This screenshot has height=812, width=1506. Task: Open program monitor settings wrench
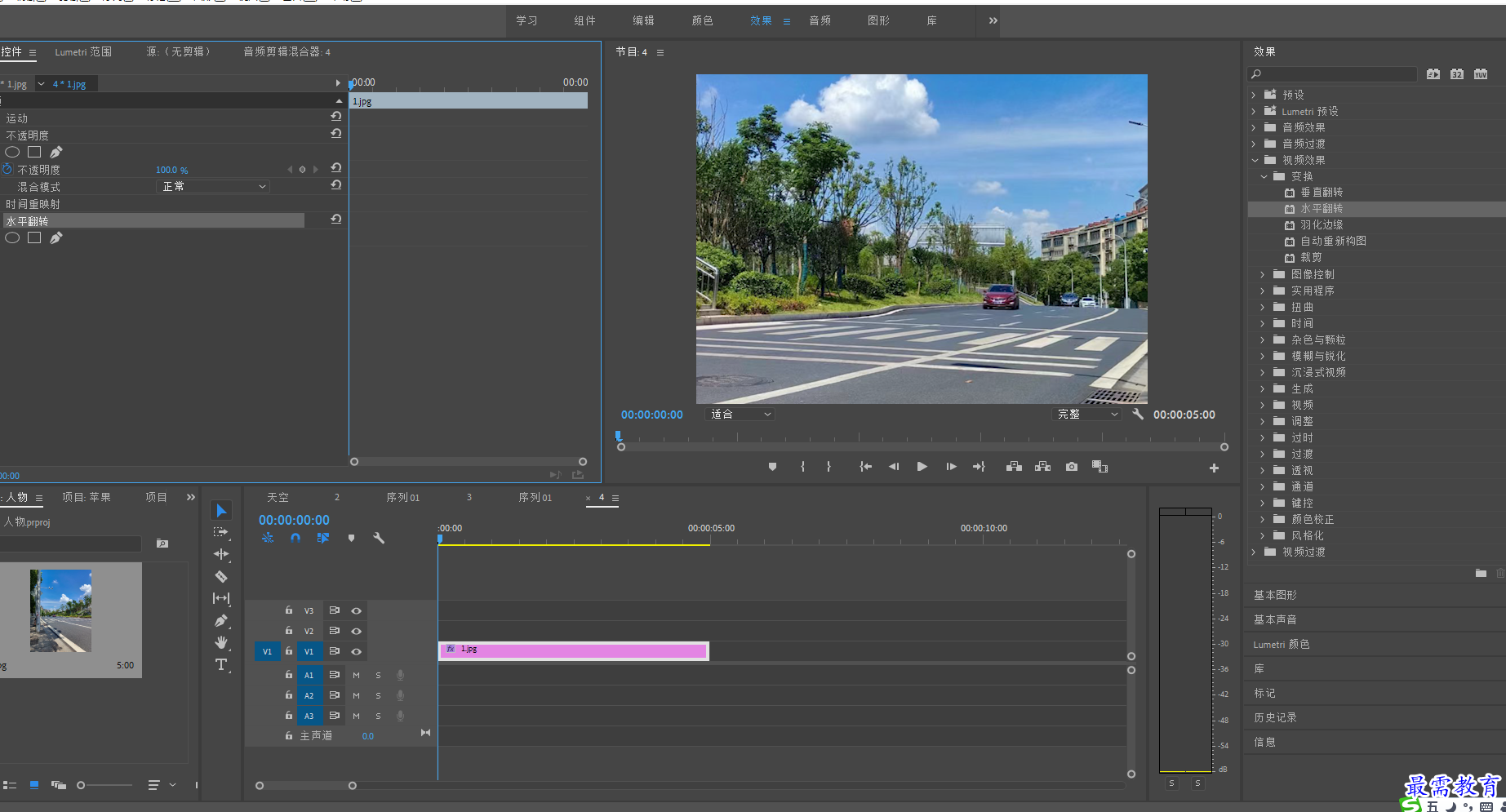click(x=1138, y=415)
